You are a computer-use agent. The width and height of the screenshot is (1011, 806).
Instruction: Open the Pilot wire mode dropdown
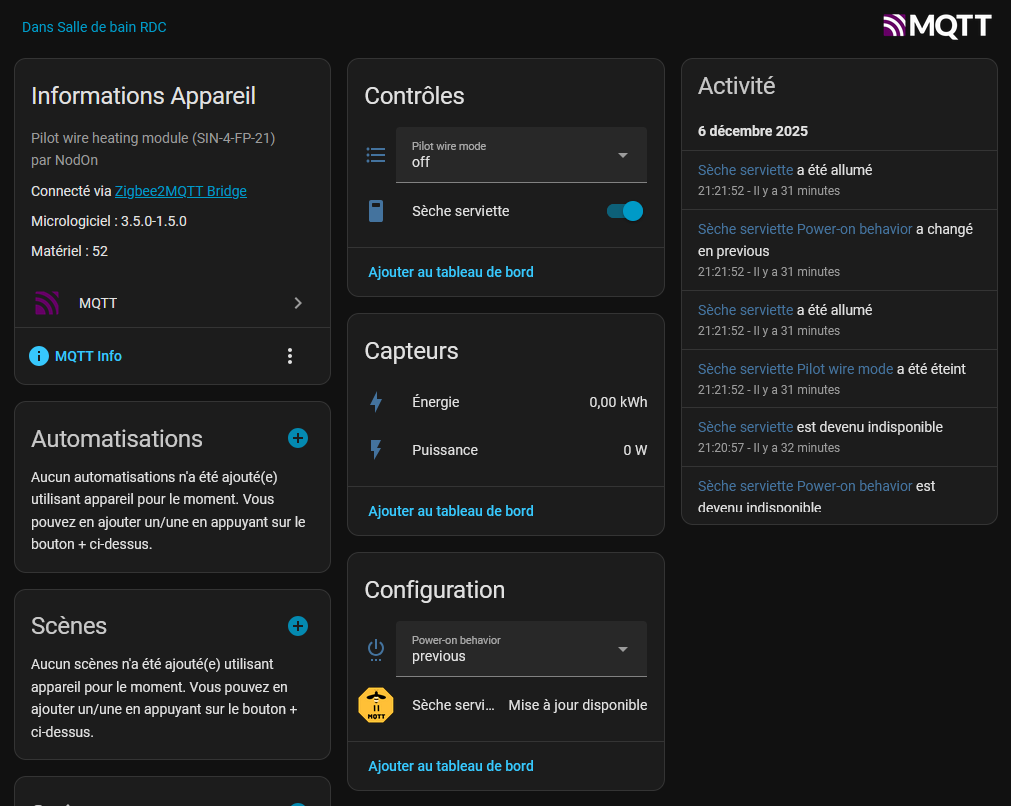point(521,155)
